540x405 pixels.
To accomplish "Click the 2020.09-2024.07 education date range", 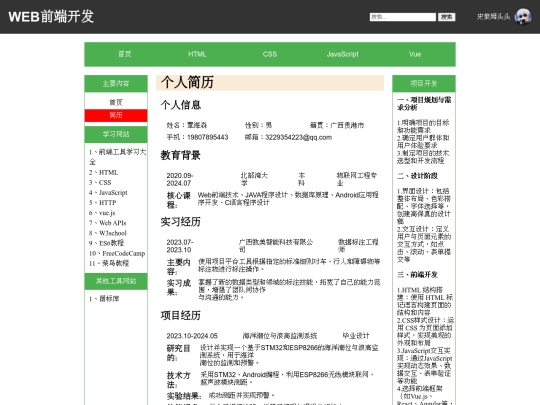I will 180,179.
